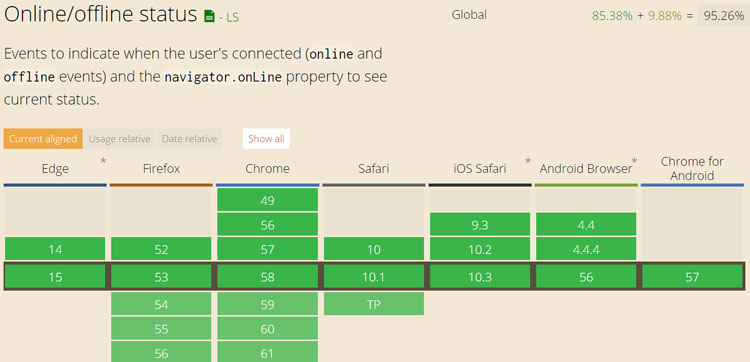Select the Edge 15 current version cell
This screenshot has width=750, height=362.
click(55, 277)
